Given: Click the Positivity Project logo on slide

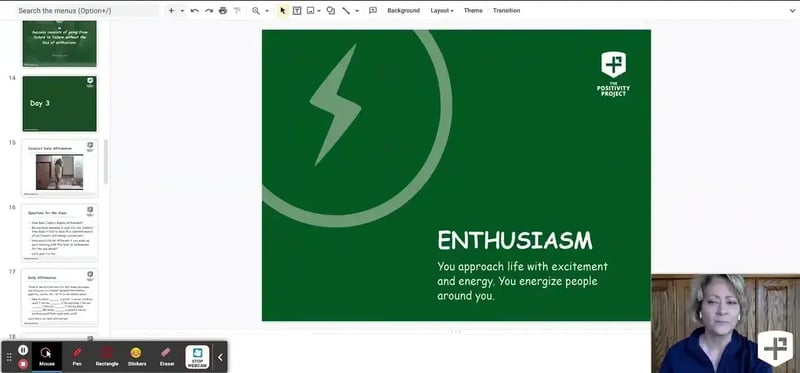Looking at the screenshot, I should pyautogui.click(x=613, y=74).
